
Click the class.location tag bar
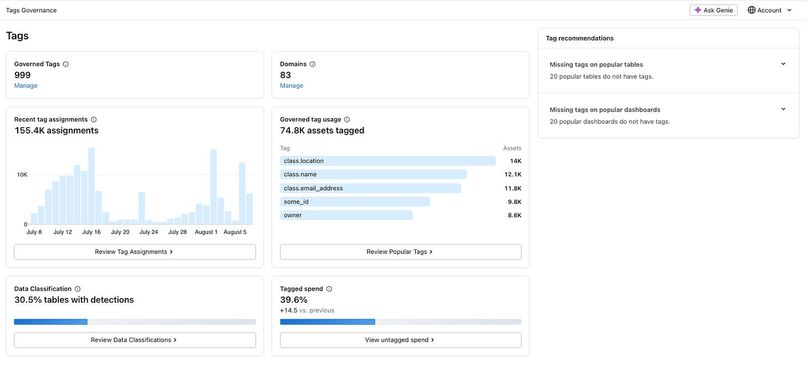pyautogui.click(x=388, y=161)
